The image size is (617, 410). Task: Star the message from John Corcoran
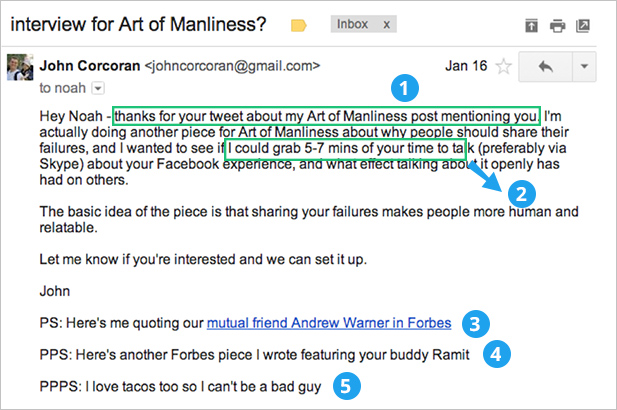pos(504,67)
